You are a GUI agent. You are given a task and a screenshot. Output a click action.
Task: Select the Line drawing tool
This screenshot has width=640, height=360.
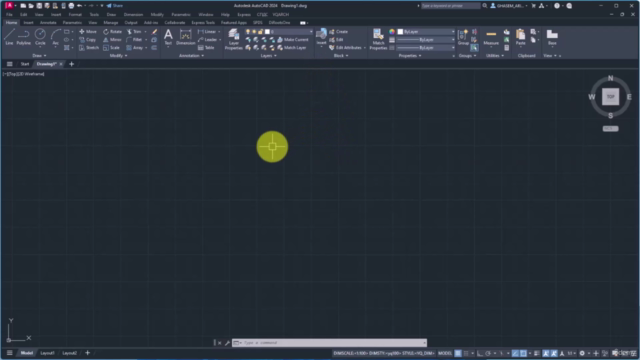pos(9,37)
